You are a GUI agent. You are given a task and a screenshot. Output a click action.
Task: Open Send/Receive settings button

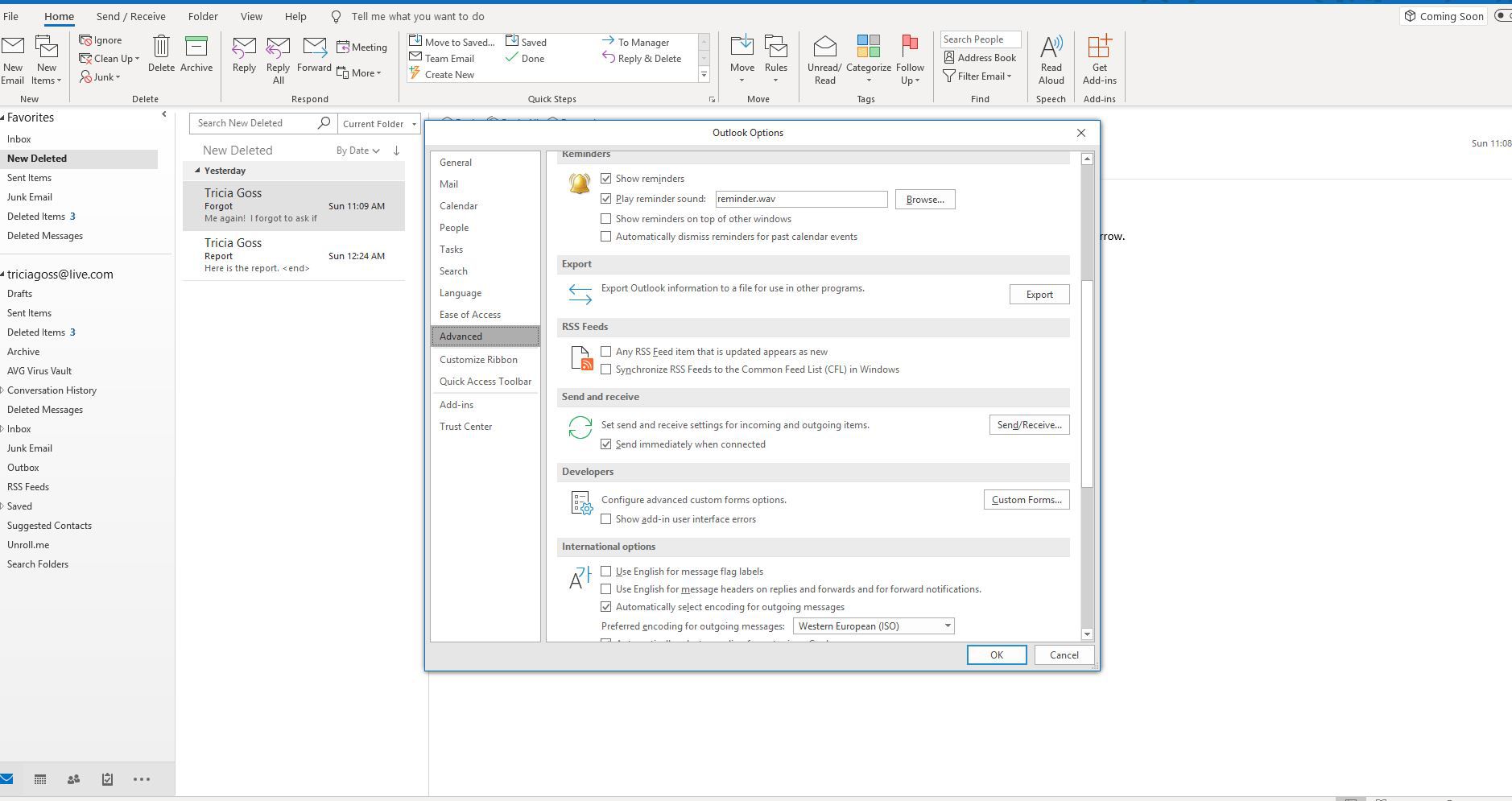(1029, 425)
